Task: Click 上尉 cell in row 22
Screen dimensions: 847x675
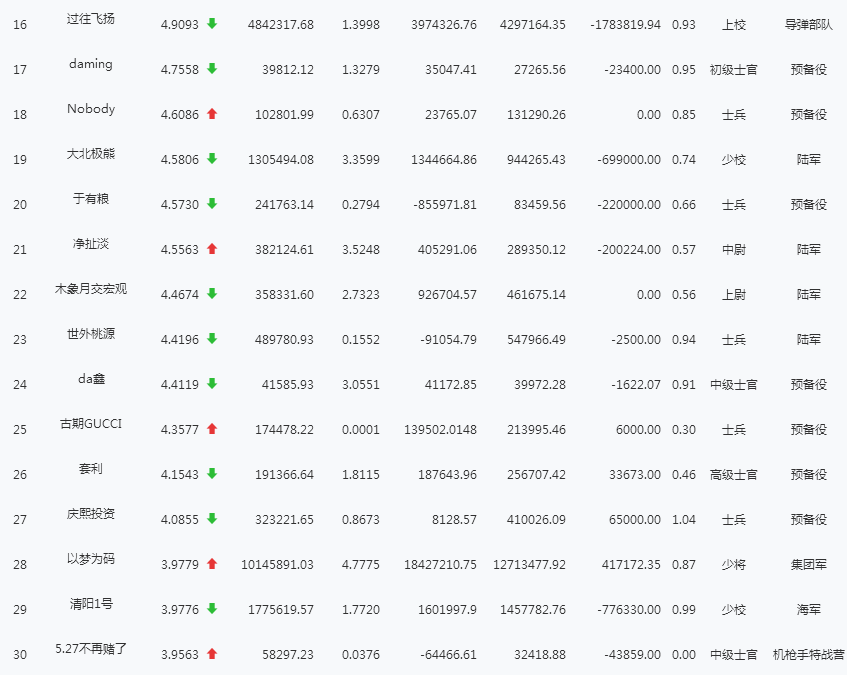Action: [734, 295]
